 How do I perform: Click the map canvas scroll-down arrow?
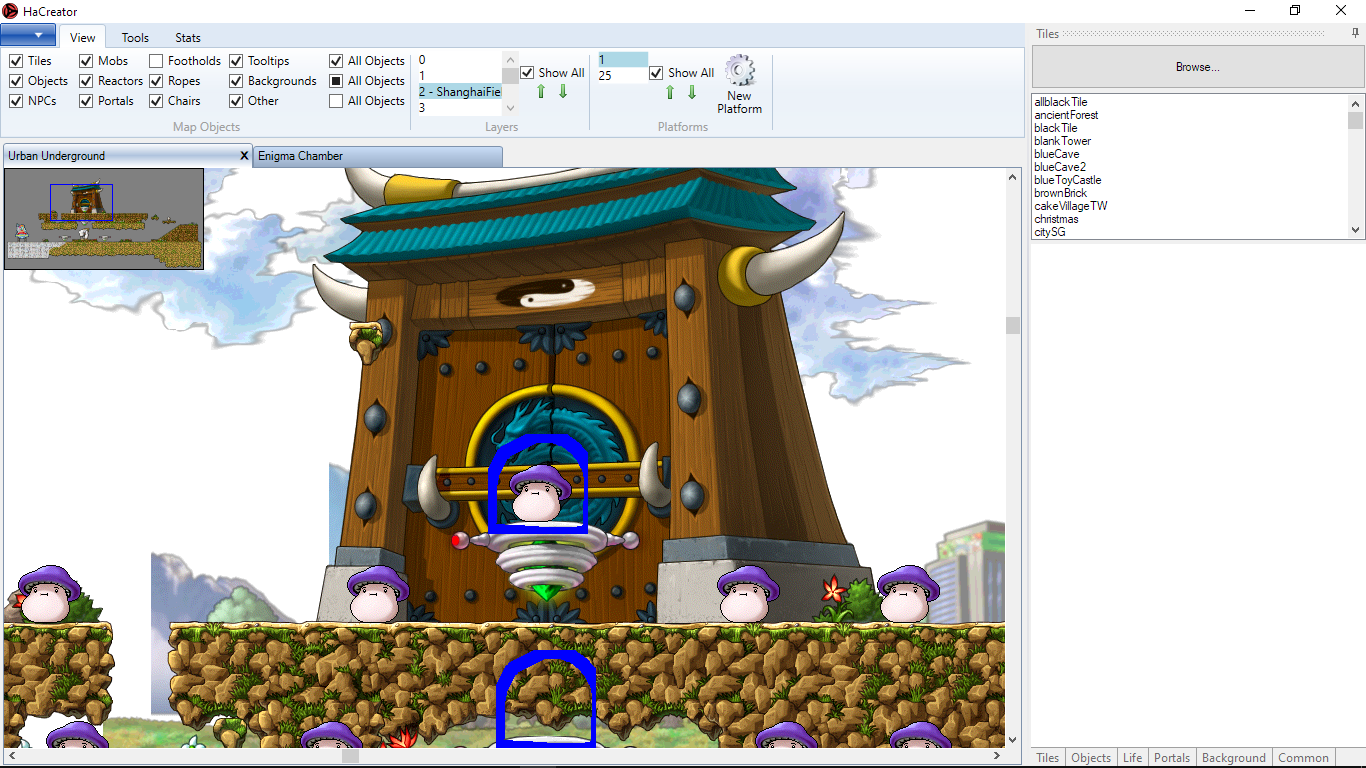coord(1013,740)
